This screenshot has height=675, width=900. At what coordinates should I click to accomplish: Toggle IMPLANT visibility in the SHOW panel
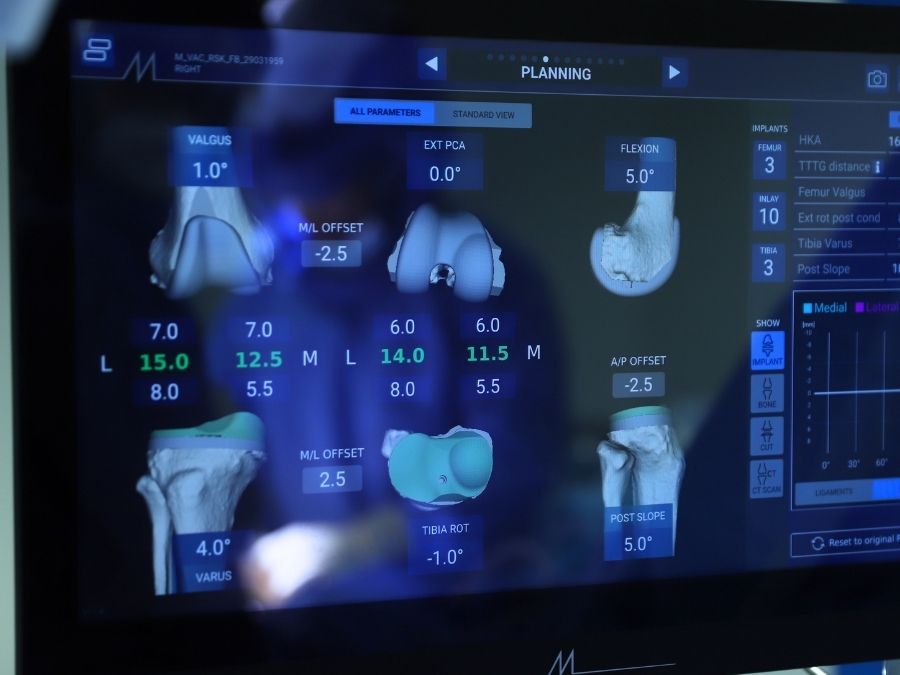(x=766, y=349)
